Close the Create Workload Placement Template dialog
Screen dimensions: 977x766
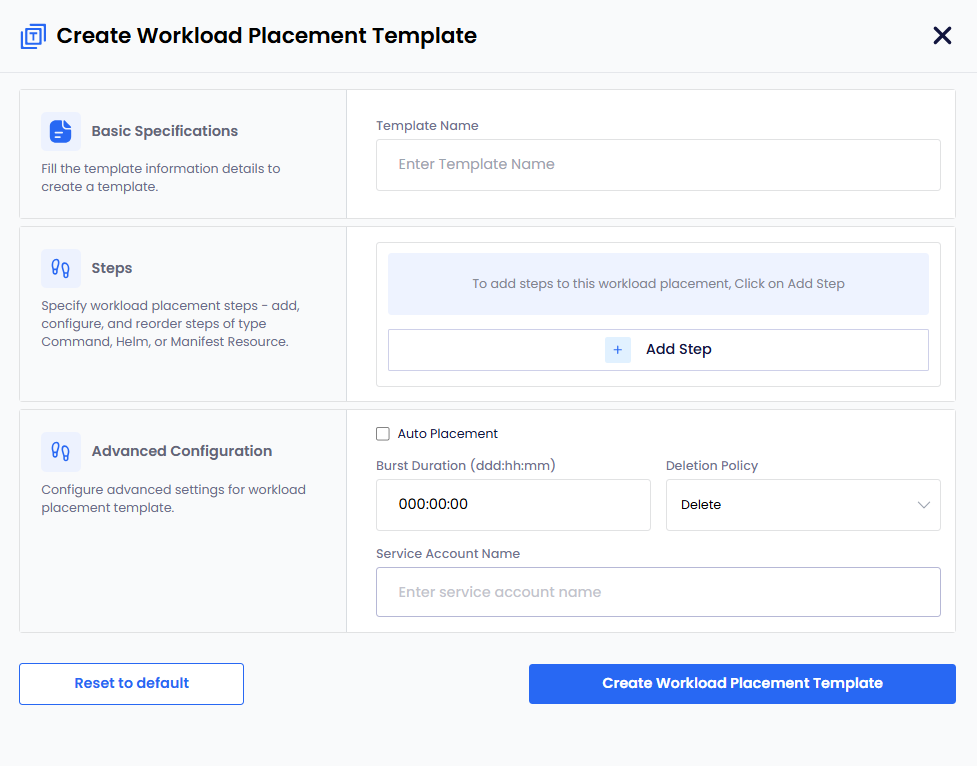tap(942, 36)
